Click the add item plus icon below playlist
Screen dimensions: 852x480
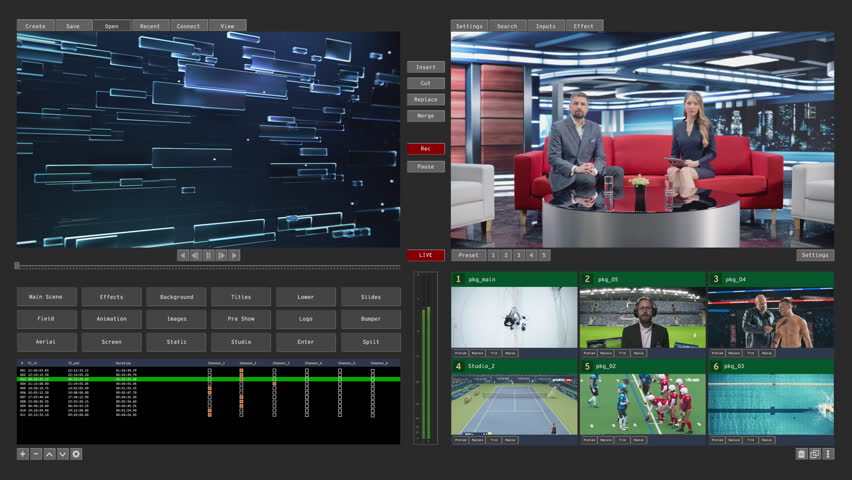pyautogui.click(x=23, y=454)
